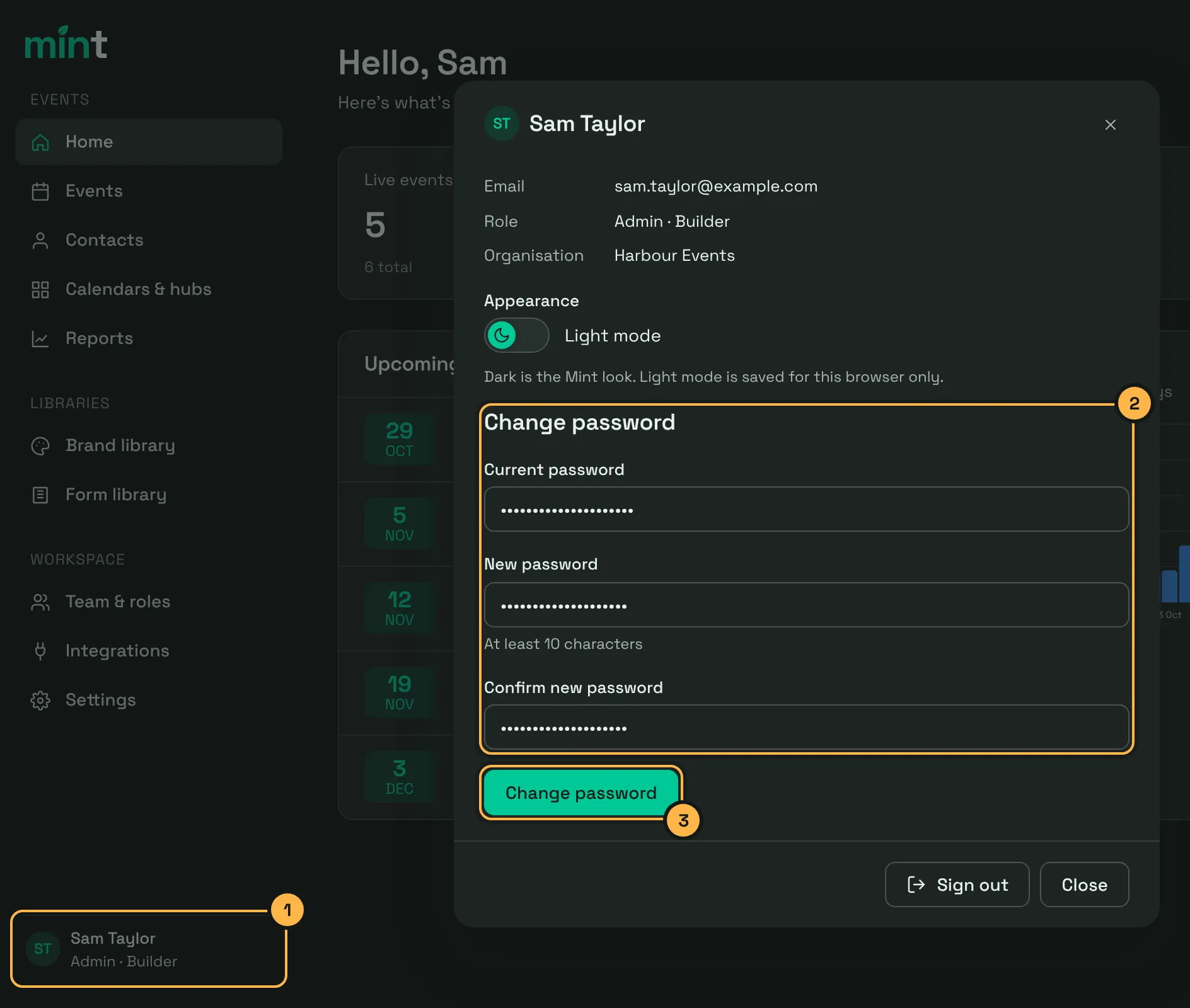Click the ST avatar in profile dialog
1190x1008 pixels.
coord(502,123)
